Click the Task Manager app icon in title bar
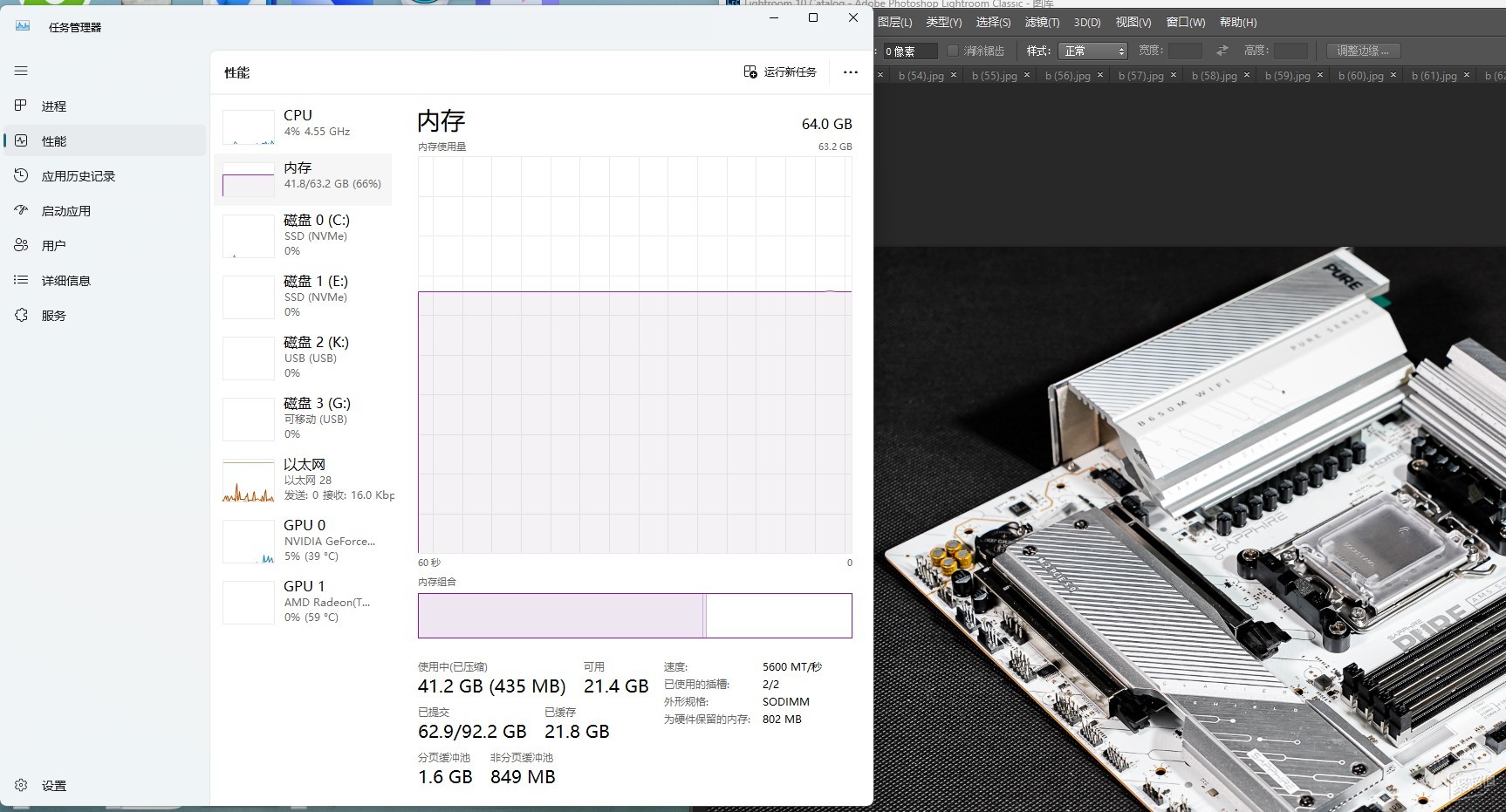This screenshot has width=1506, height=812. (x=23, y=27)
